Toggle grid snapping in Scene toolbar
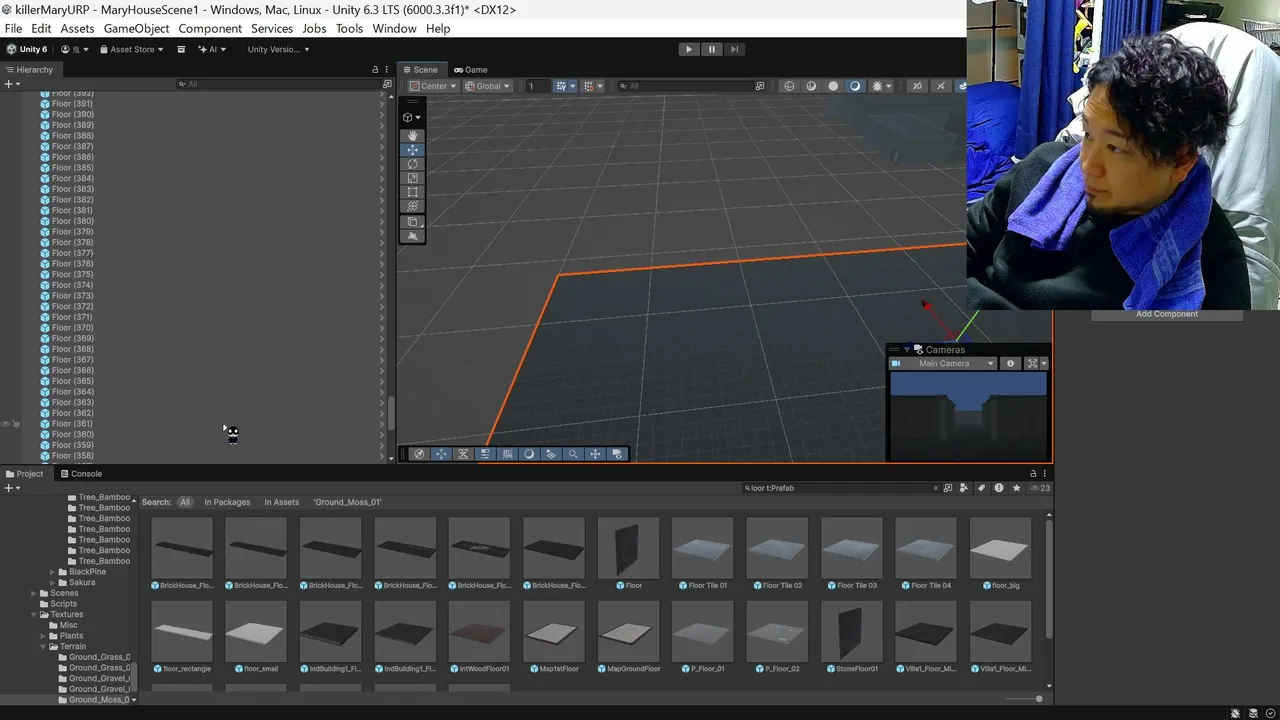 [562, 86]
